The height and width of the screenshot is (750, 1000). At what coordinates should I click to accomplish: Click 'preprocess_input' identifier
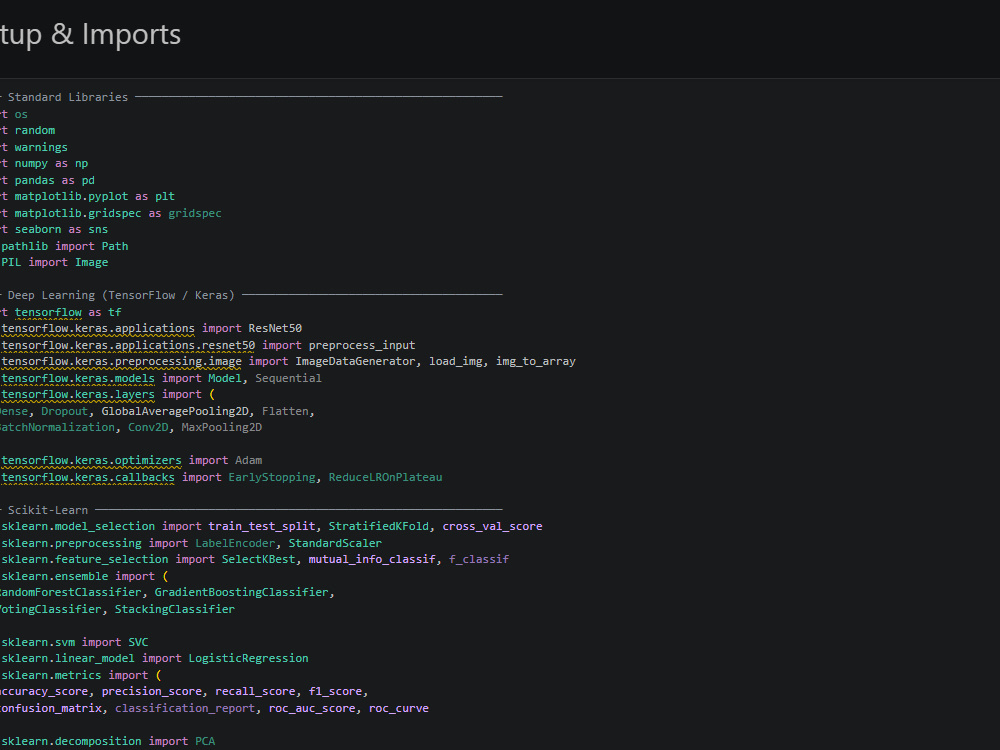tap(362, 345)
